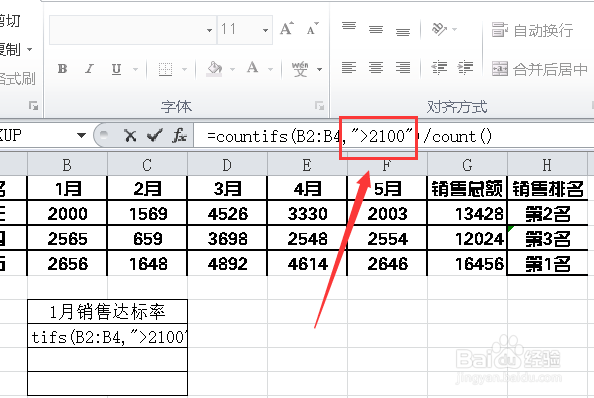
Task: Select cell with value 16456
Action: [x=467, y=264]
